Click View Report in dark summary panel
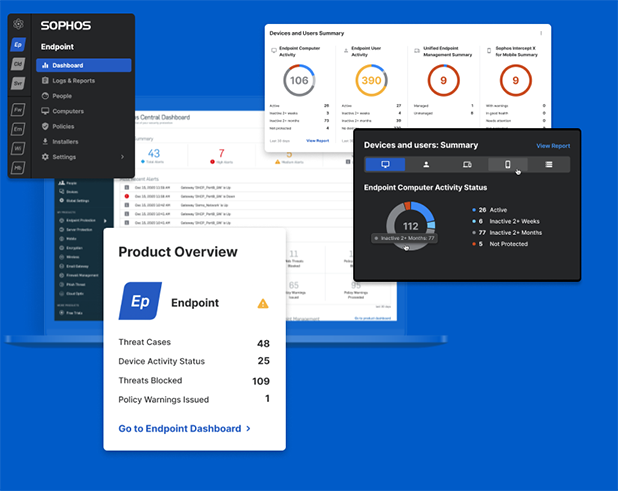The width and height of the screenshot is (618, 491). tap(553, 146)
